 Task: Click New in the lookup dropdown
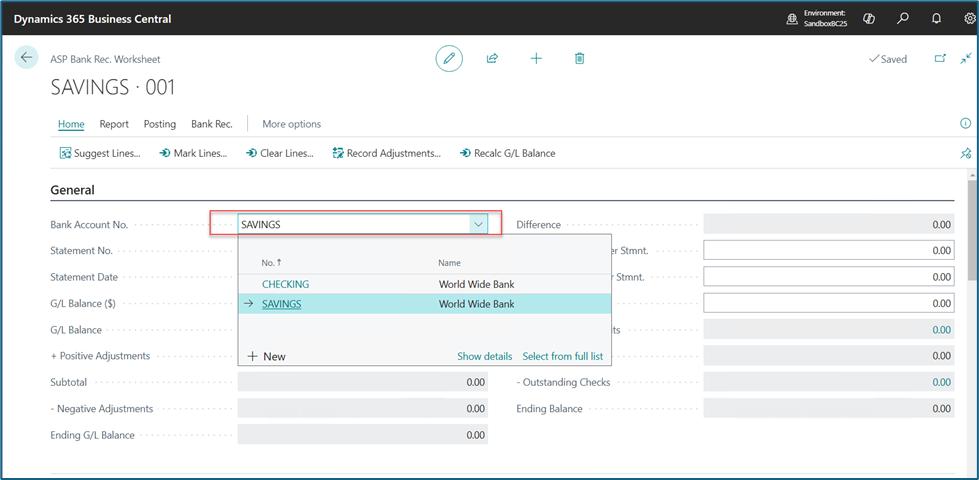point(267,356)
